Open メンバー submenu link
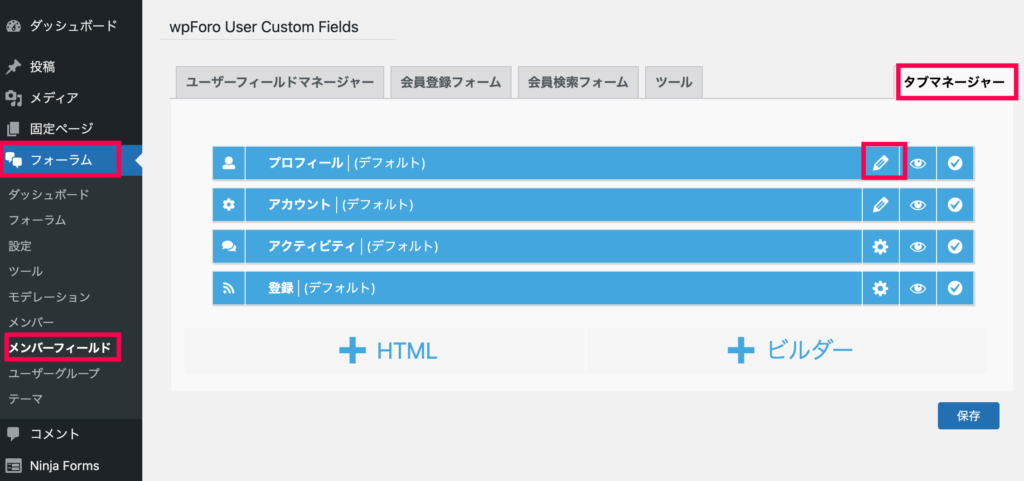The height and width of the screenshot is (481, 1024). pyautogui.click(x=31, y=322)
